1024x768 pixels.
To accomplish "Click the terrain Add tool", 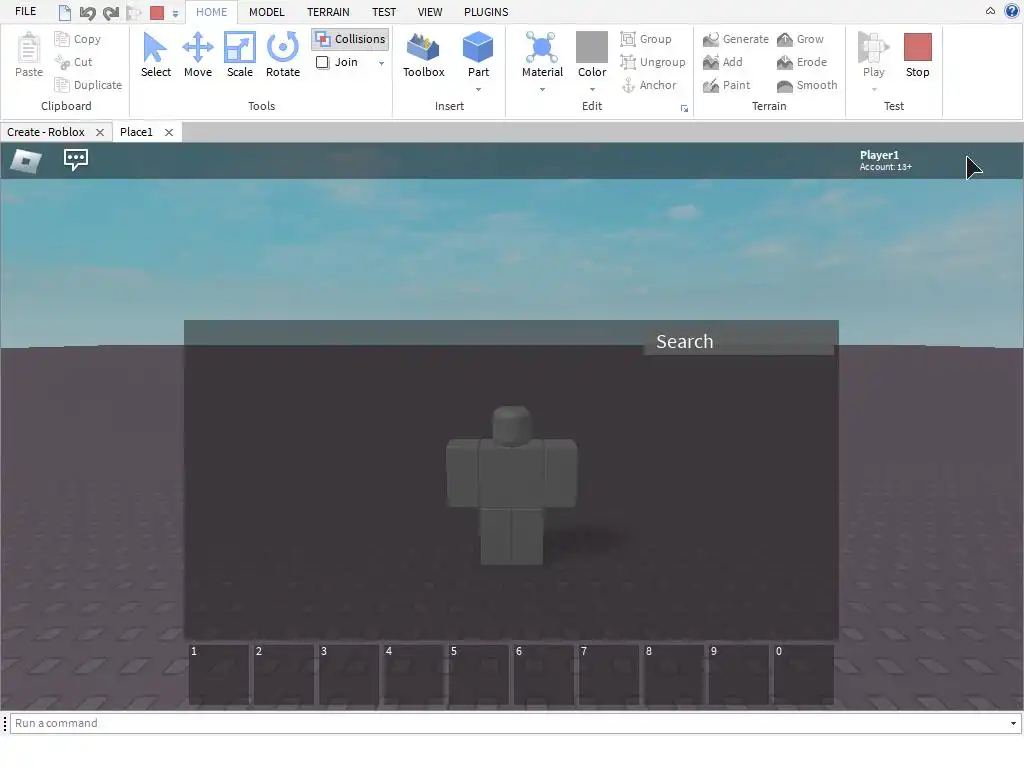I will tap(711, 62).
